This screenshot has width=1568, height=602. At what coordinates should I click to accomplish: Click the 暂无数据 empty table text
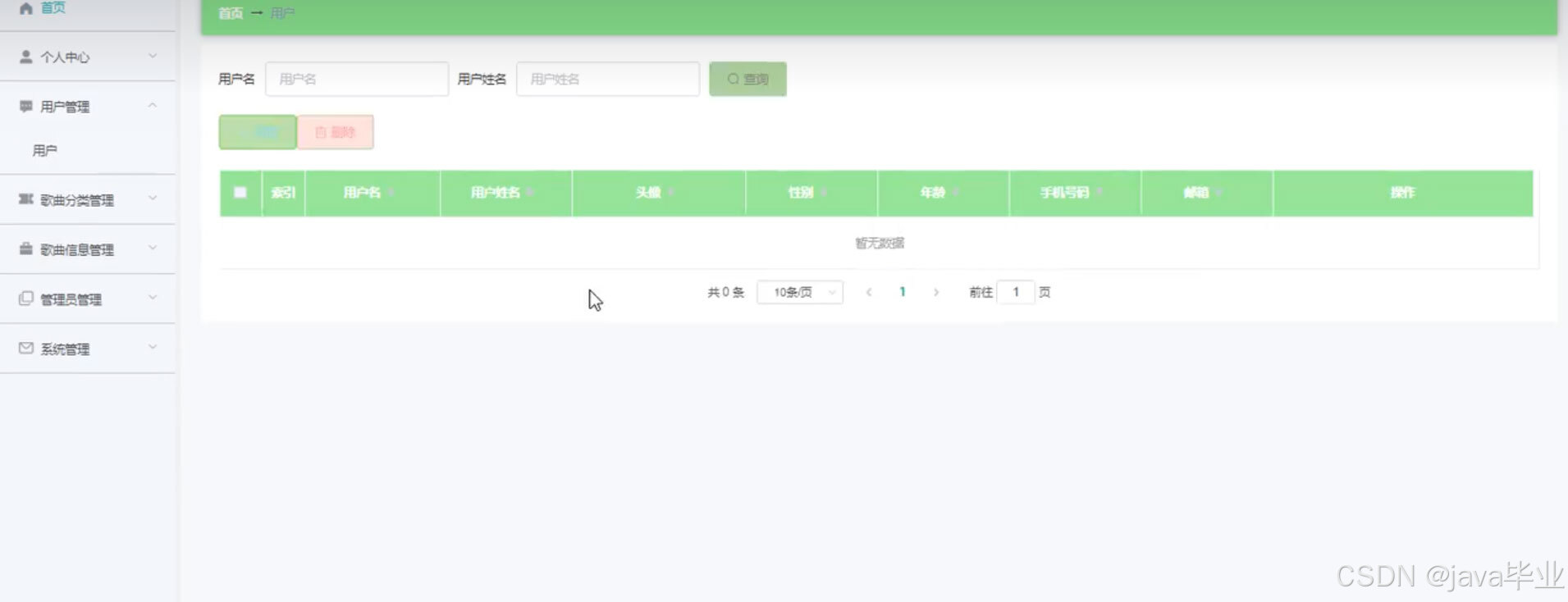pos(880,243)
